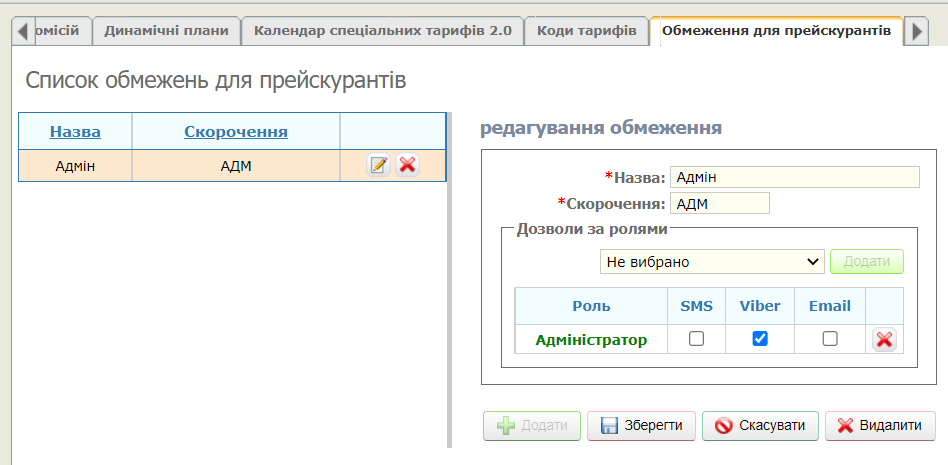Sort the list by Назва column

coord(75,132)
